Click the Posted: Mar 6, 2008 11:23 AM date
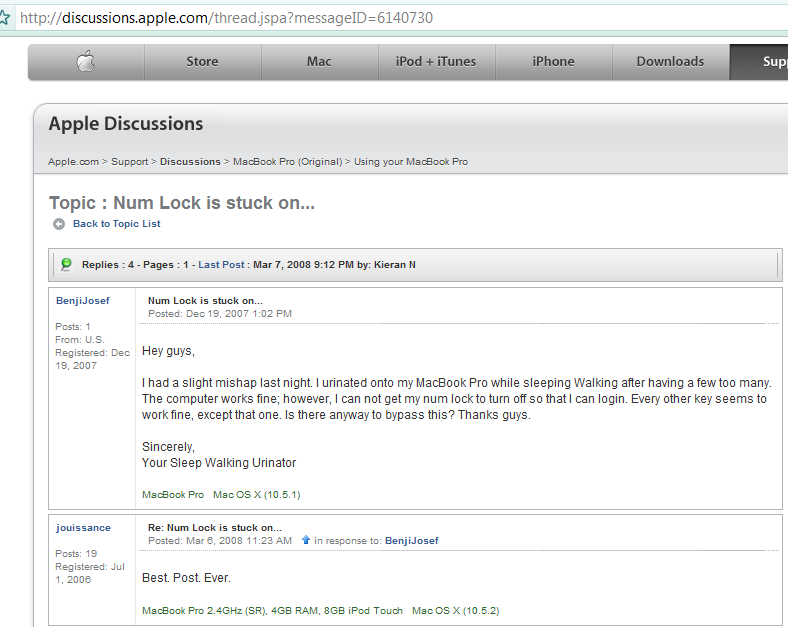The image size is (788, 627). click(220, 541)
